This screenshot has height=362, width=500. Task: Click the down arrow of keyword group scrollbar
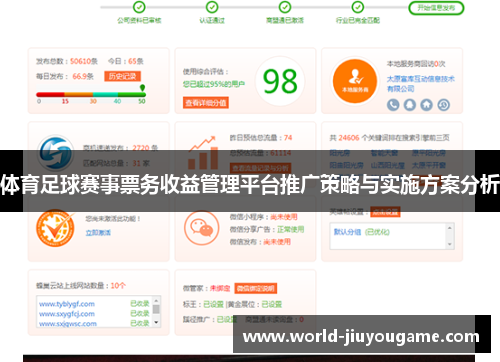click(x=449, y=244)
